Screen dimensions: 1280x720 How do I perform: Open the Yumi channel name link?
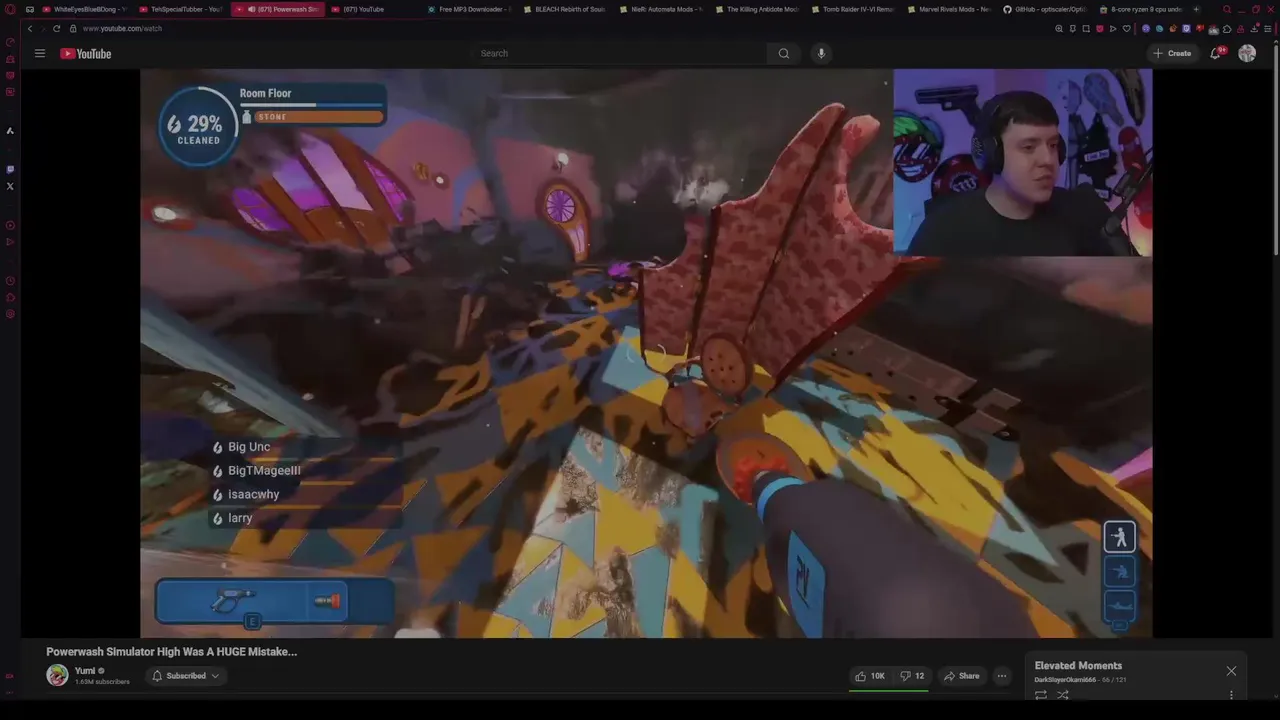point(85,671)
